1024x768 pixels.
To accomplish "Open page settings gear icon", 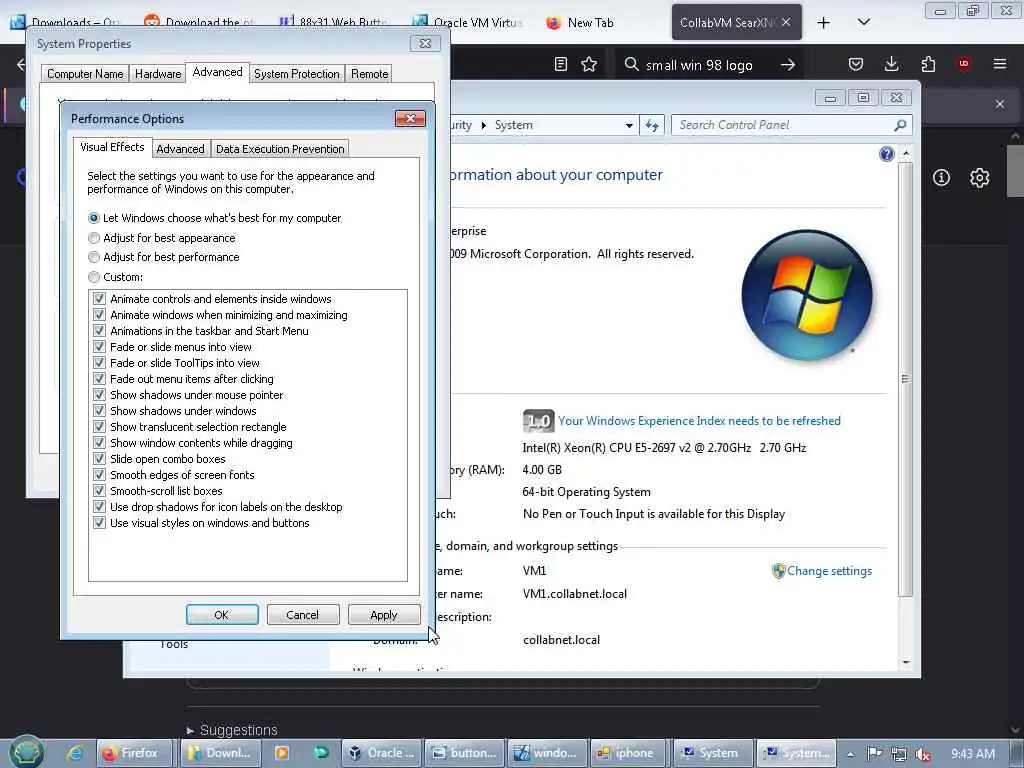I will (980, 177).
